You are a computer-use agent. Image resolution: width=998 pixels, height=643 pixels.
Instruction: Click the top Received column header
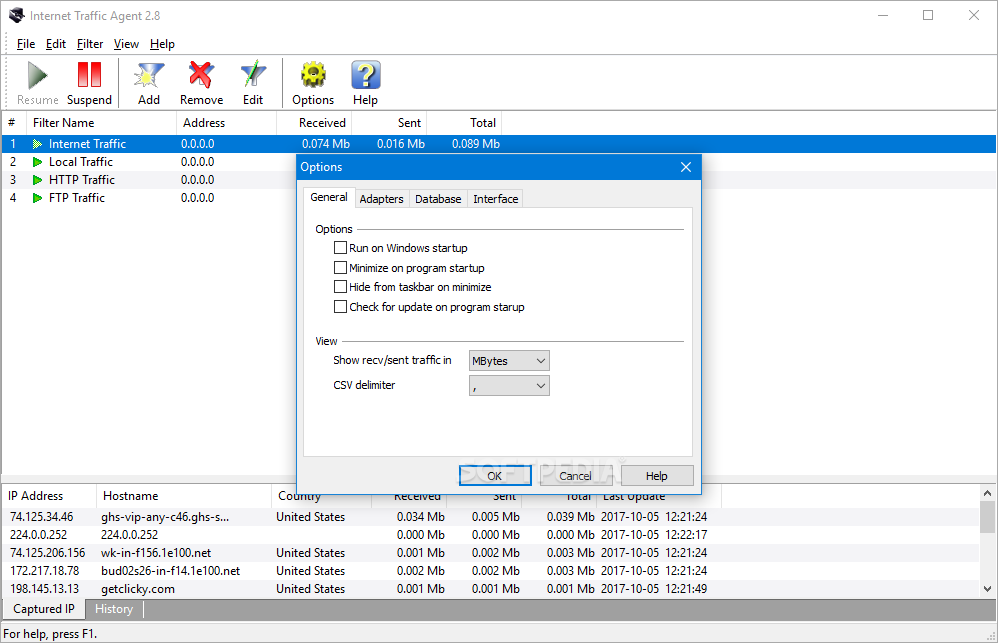click(314, 123)
